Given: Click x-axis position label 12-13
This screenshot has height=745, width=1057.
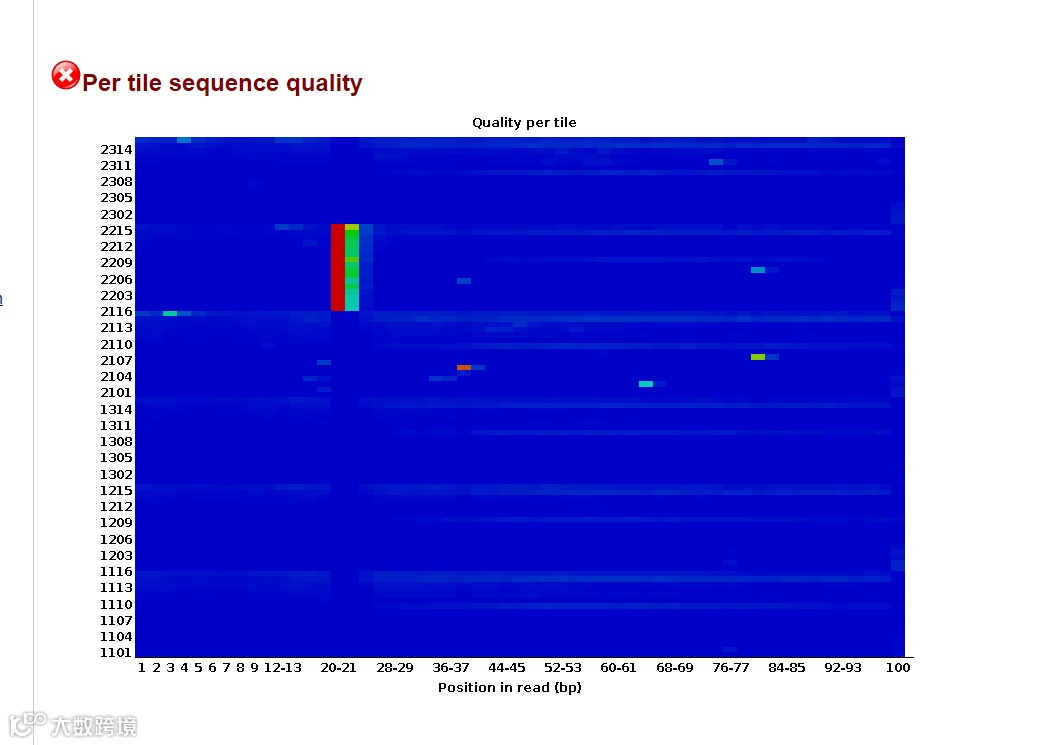Looking at the screenshot, I should [x=282, y=668].
